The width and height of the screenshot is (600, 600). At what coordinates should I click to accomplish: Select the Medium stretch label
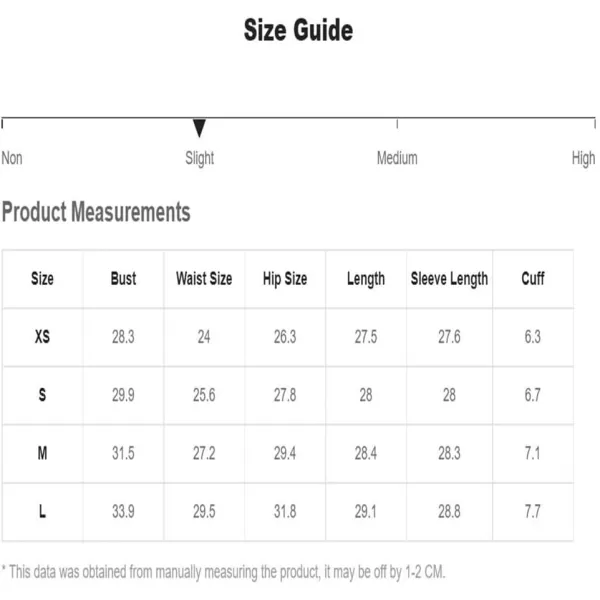pos(397,158)
